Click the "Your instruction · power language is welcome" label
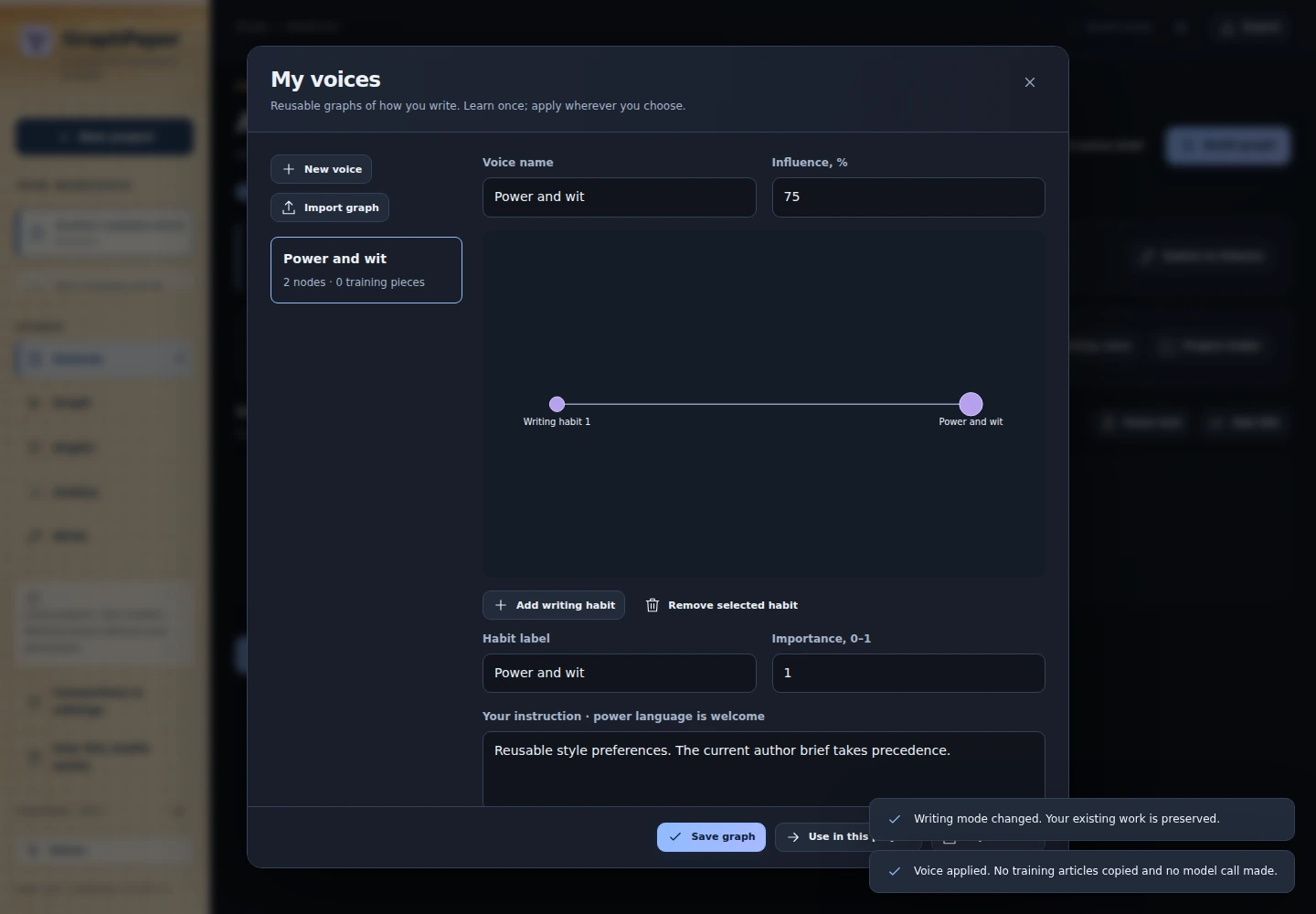The width and height of the screenshot is (1316, 914). pyautogui.click(x=623, y=717)
